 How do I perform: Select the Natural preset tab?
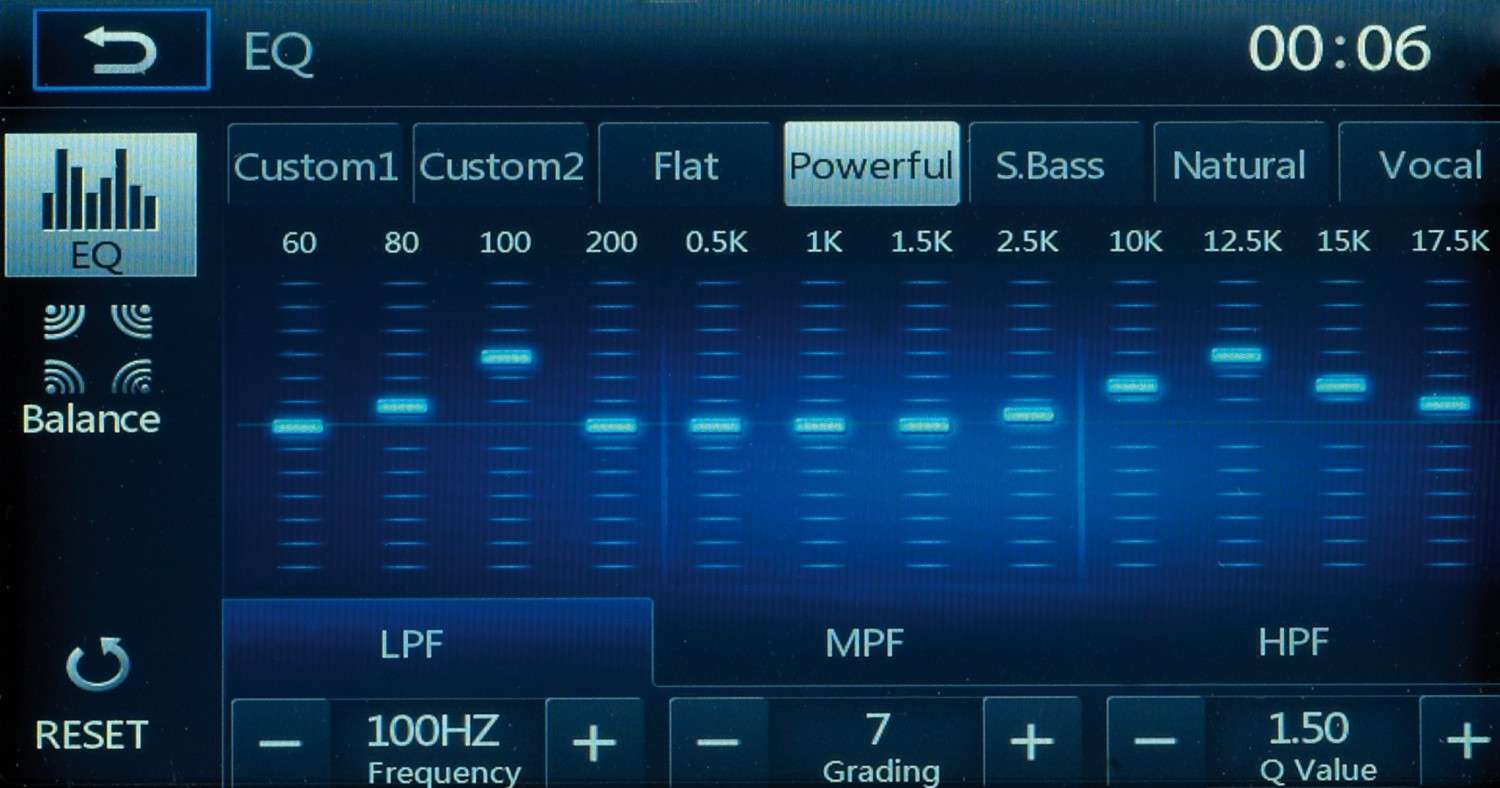tap(1241, 165)
